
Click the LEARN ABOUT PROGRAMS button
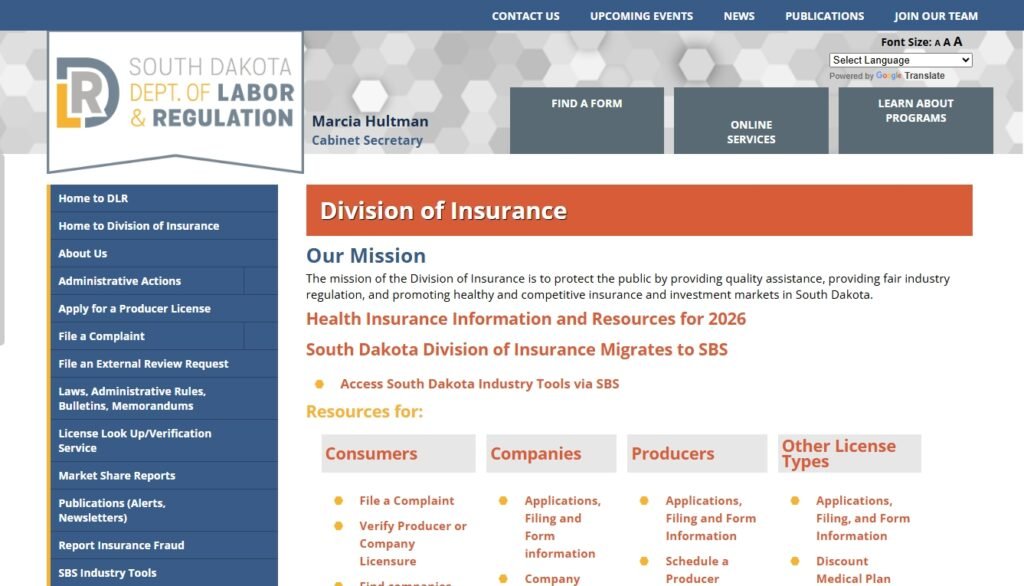point(915,120)
